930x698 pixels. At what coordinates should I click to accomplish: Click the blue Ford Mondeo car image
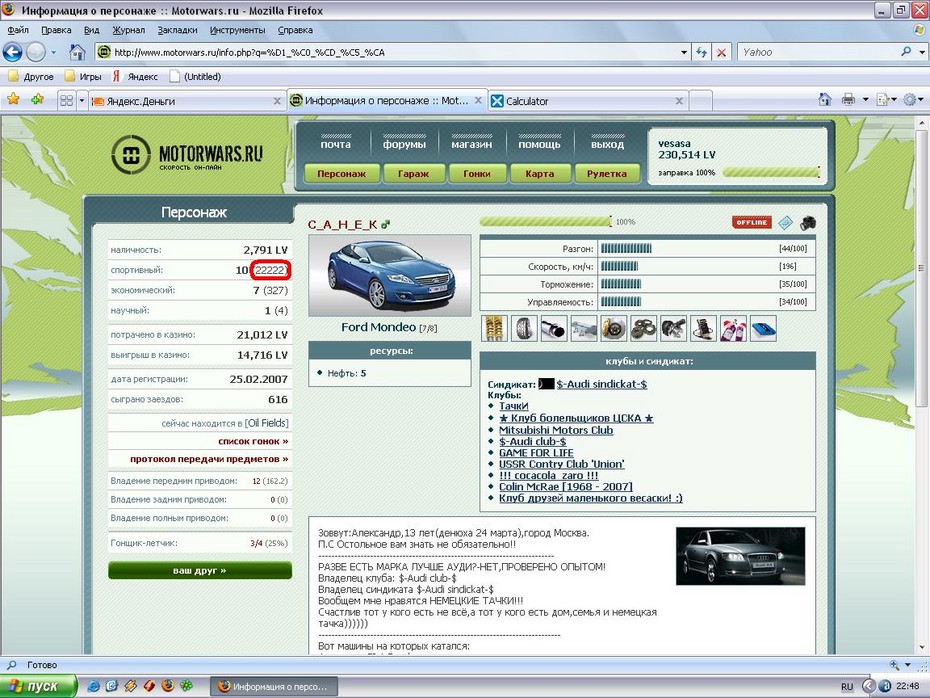click(x=390, y=275)
